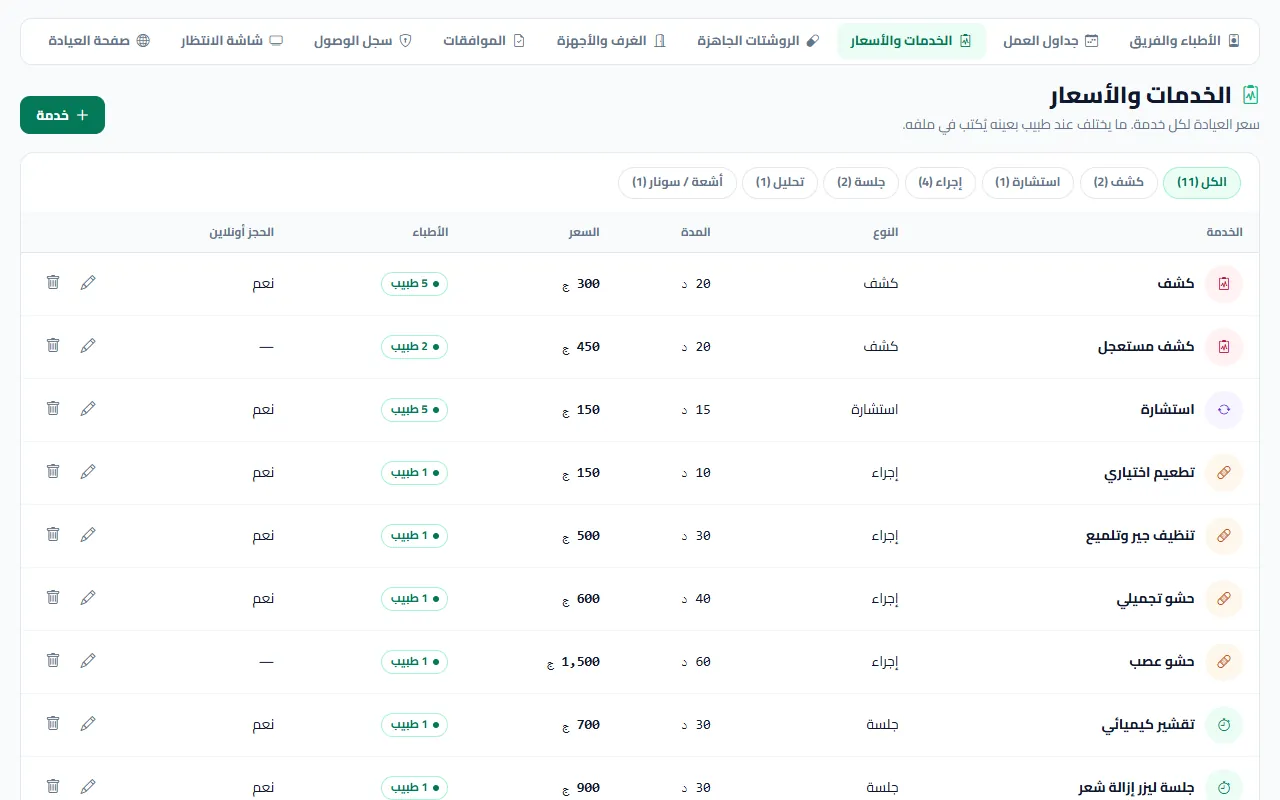Click the 2 طبيب badge for كشف مستعجل
Screen dimensions: 1280x800
tap(415, 347)
